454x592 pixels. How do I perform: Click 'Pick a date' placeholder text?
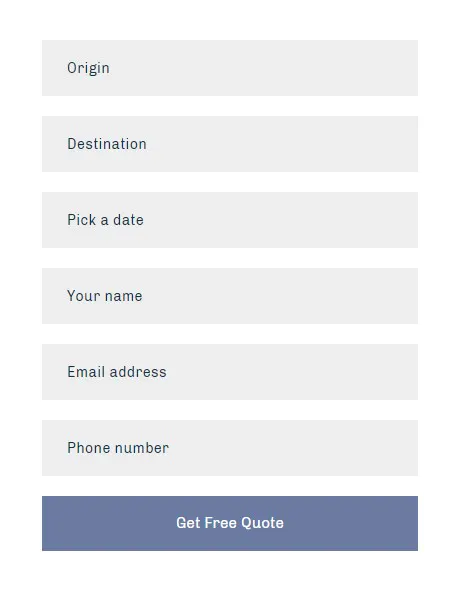tap(105, 220)
